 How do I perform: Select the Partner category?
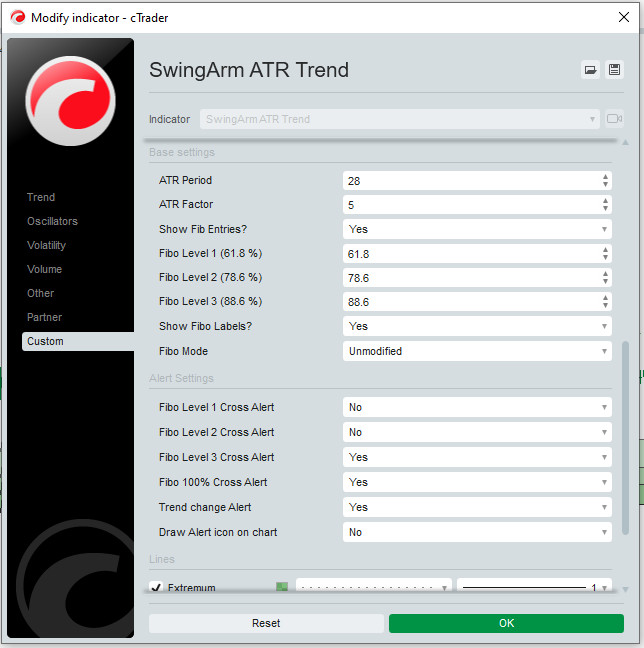pyautogui.click(x=44, y=317)
